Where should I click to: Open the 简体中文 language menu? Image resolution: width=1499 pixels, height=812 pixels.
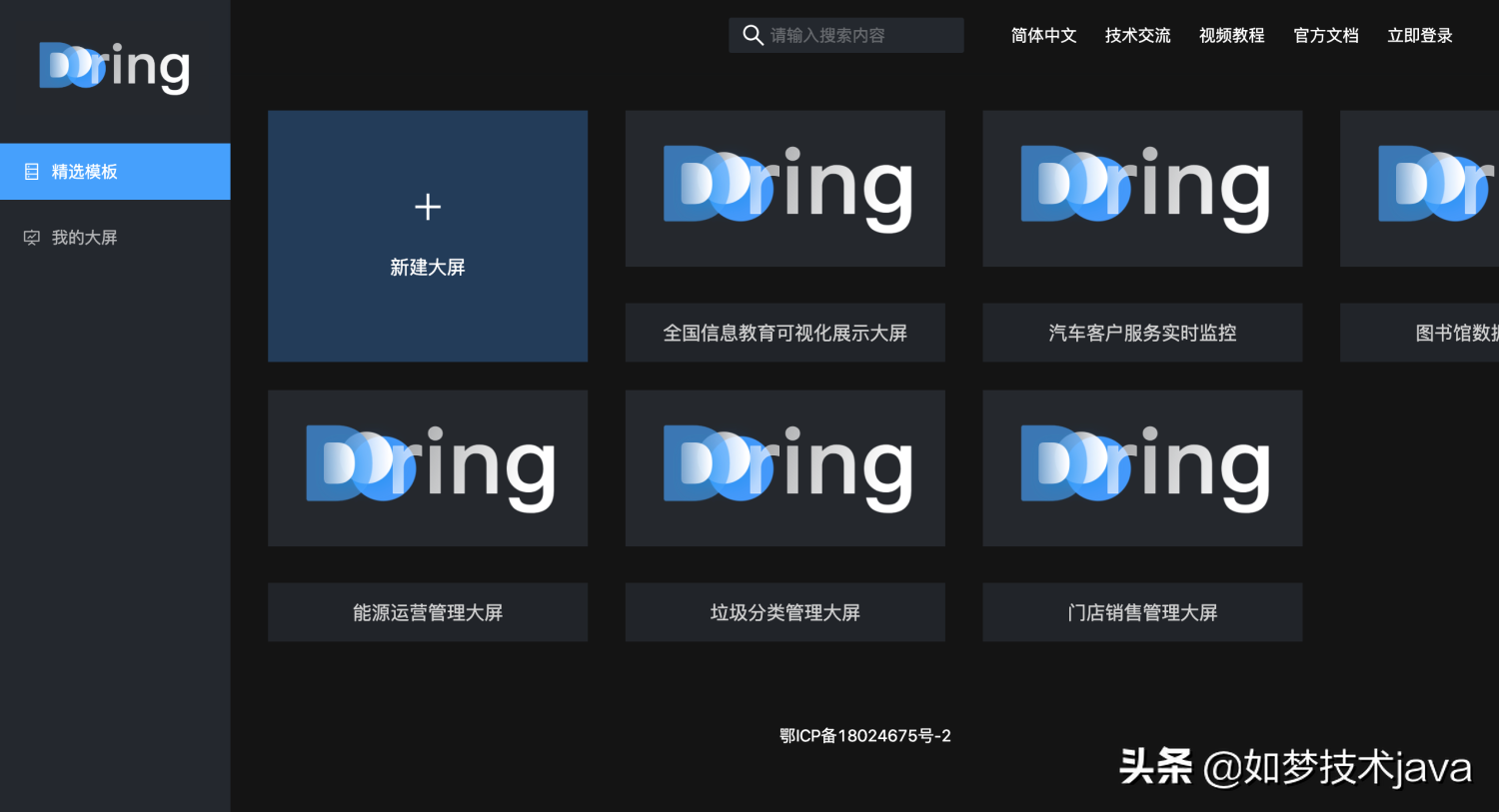click(1043, 36)
